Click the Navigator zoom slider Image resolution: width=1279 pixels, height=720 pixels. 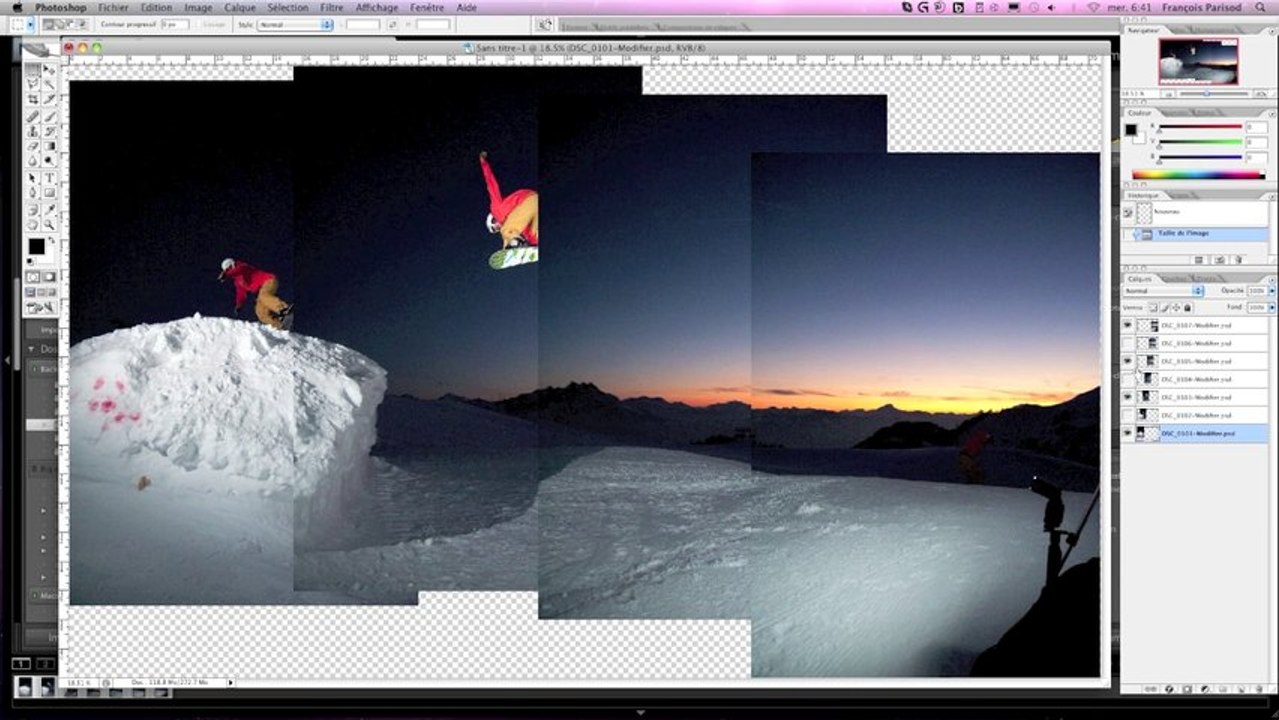[x=1207, y=93]
